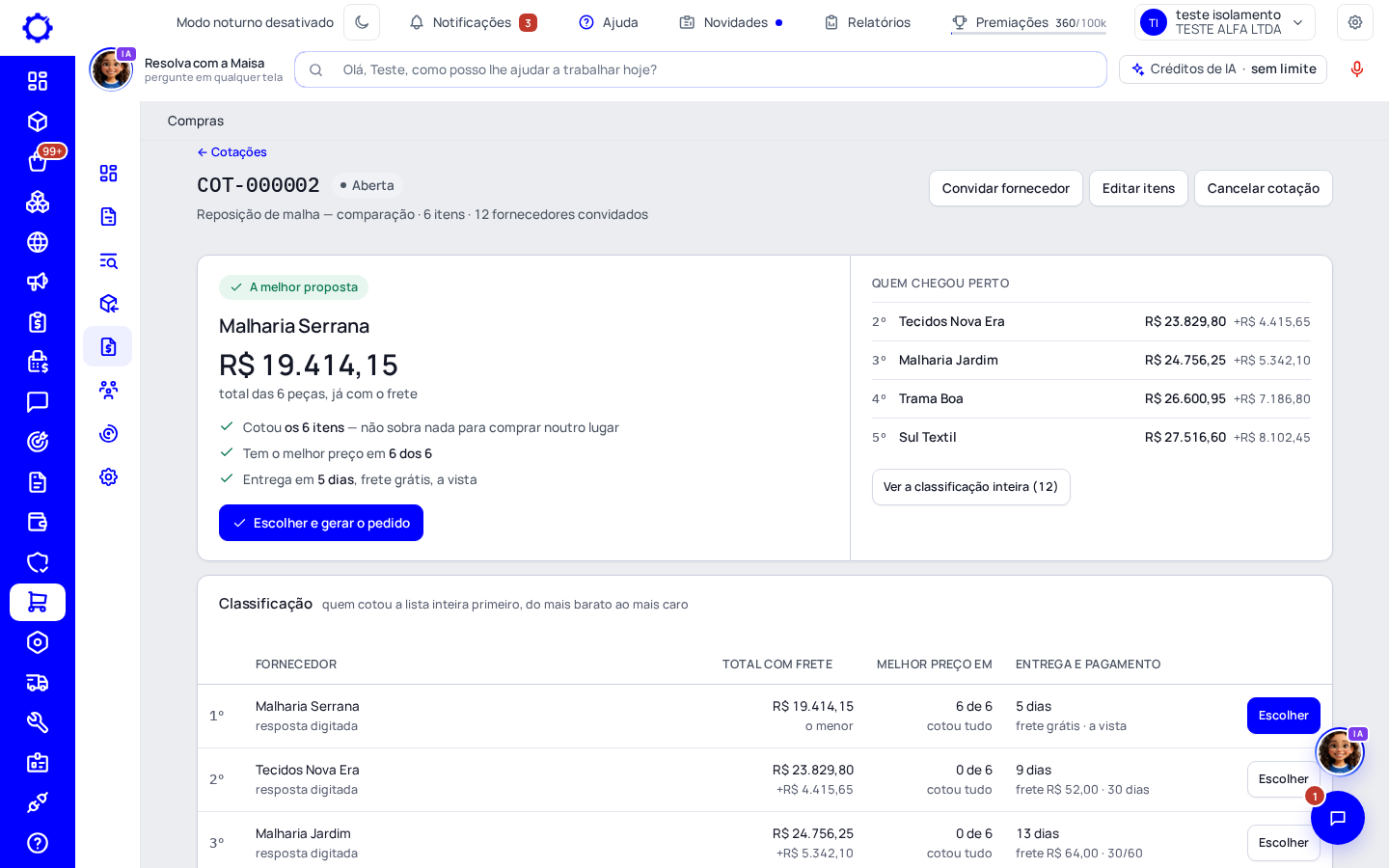
Task: Open the wrench tools sidebar icon
Action: pos(38,722)
